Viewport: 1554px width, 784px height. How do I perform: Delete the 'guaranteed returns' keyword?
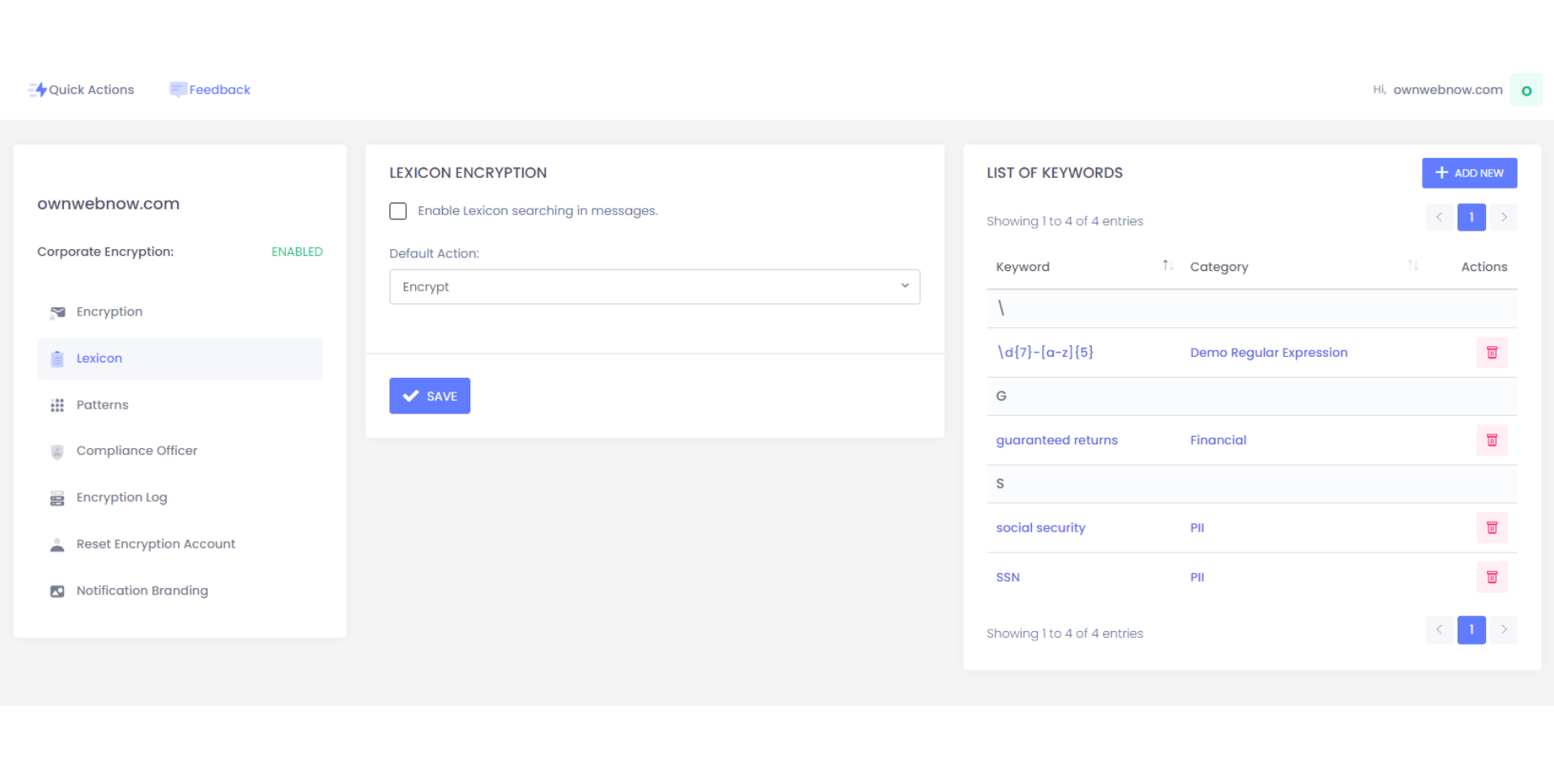1491,440
